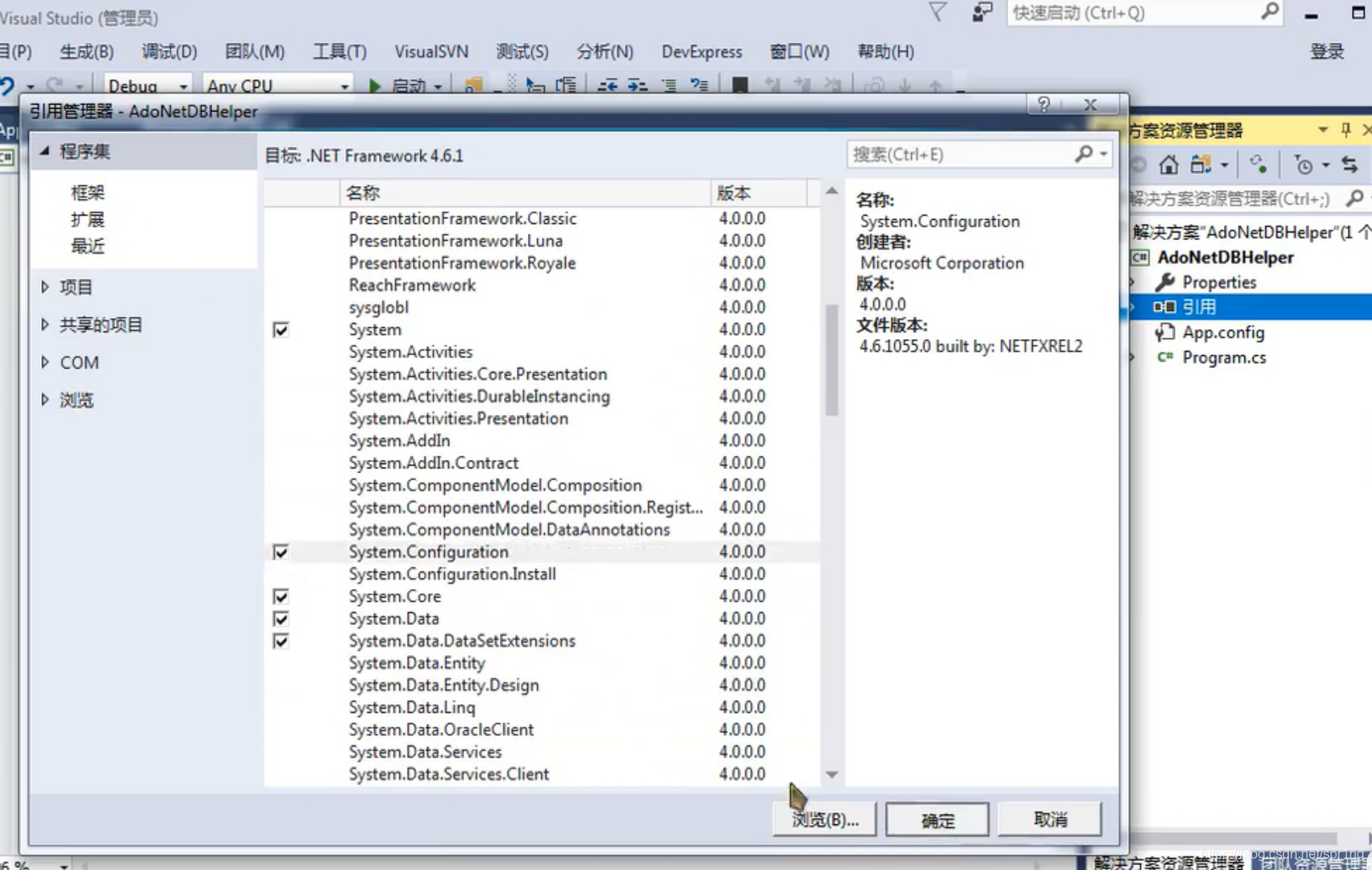Click the comment selected lines toolbar icon
The height and width of the screenshot is (870, 1372).
(x=668, y=85)
